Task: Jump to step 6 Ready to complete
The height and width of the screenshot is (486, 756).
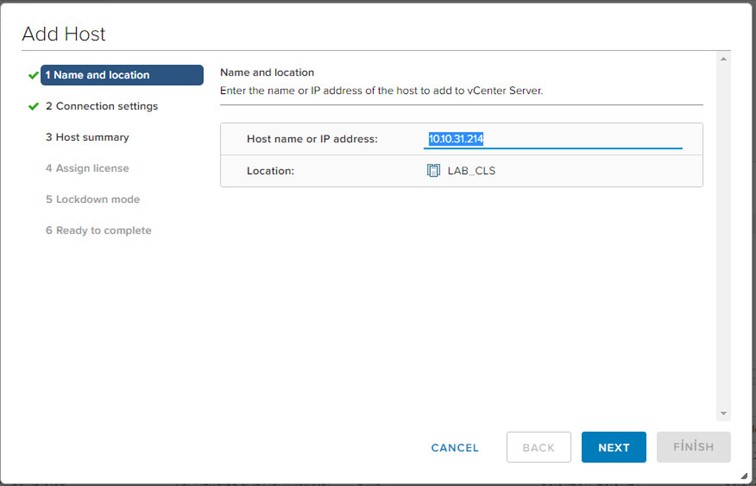Action: tap(98, 230)
